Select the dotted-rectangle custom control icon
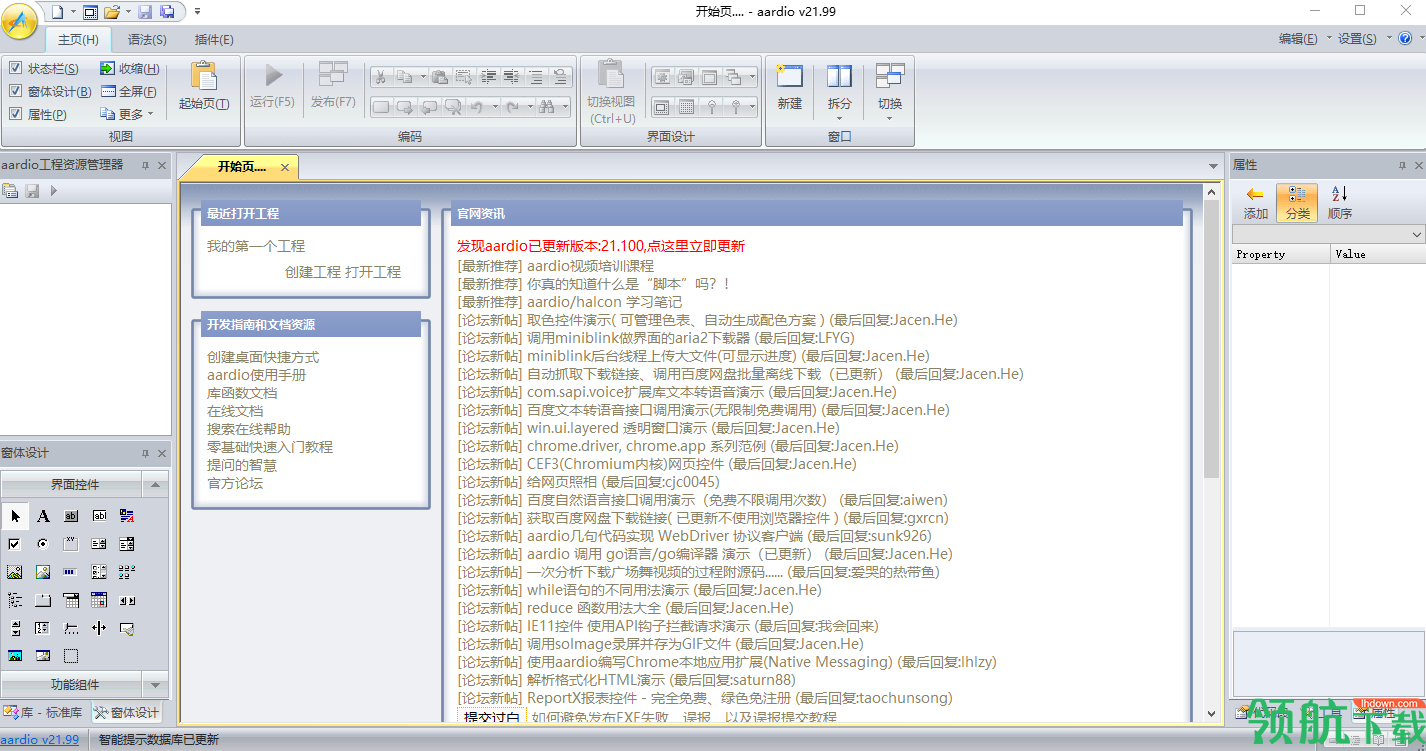Screen dimensions: 1426x751 71,656
